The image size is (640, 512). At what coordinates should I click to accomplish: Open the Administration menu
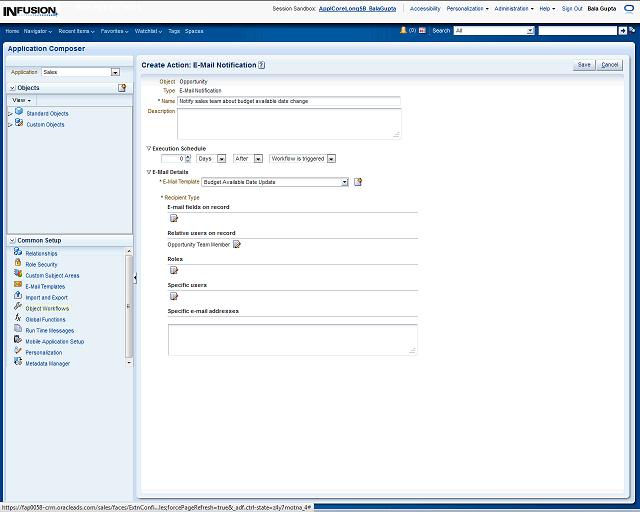[x=514, y=8]
